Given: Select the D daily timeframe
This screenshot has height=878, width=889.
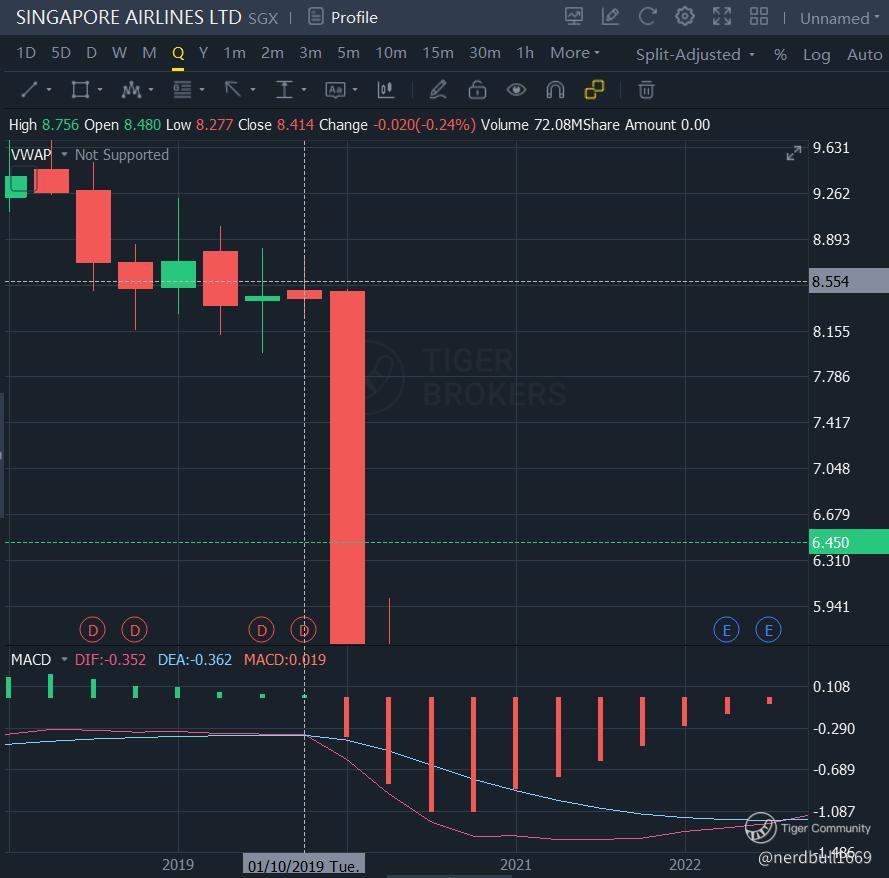Looking at the screenshot, I should click(91, 53).
